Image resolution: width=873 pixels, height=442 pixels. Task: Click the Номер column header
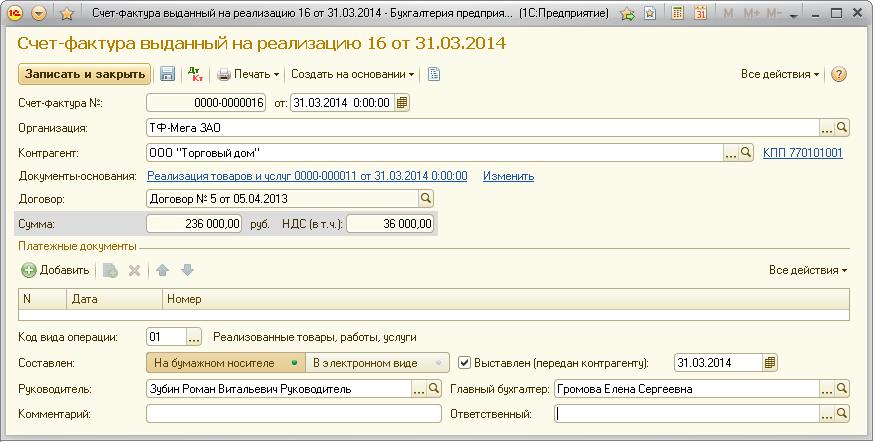click(x=506, y=299)
